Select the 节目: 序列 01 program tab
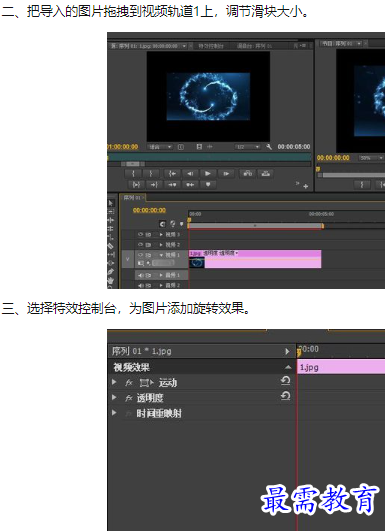385x531 pixels. (x=341, y=43)
